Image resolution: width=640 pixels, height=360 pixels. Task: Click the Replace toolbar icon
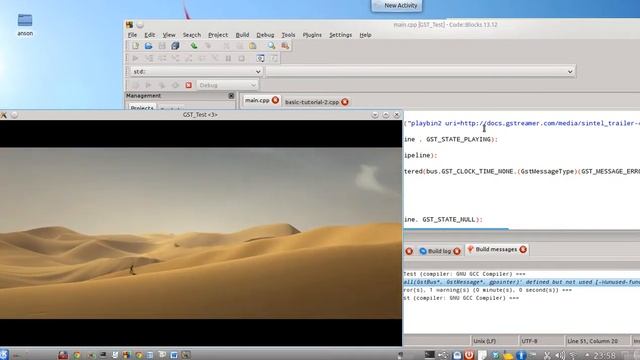point(285,46)
